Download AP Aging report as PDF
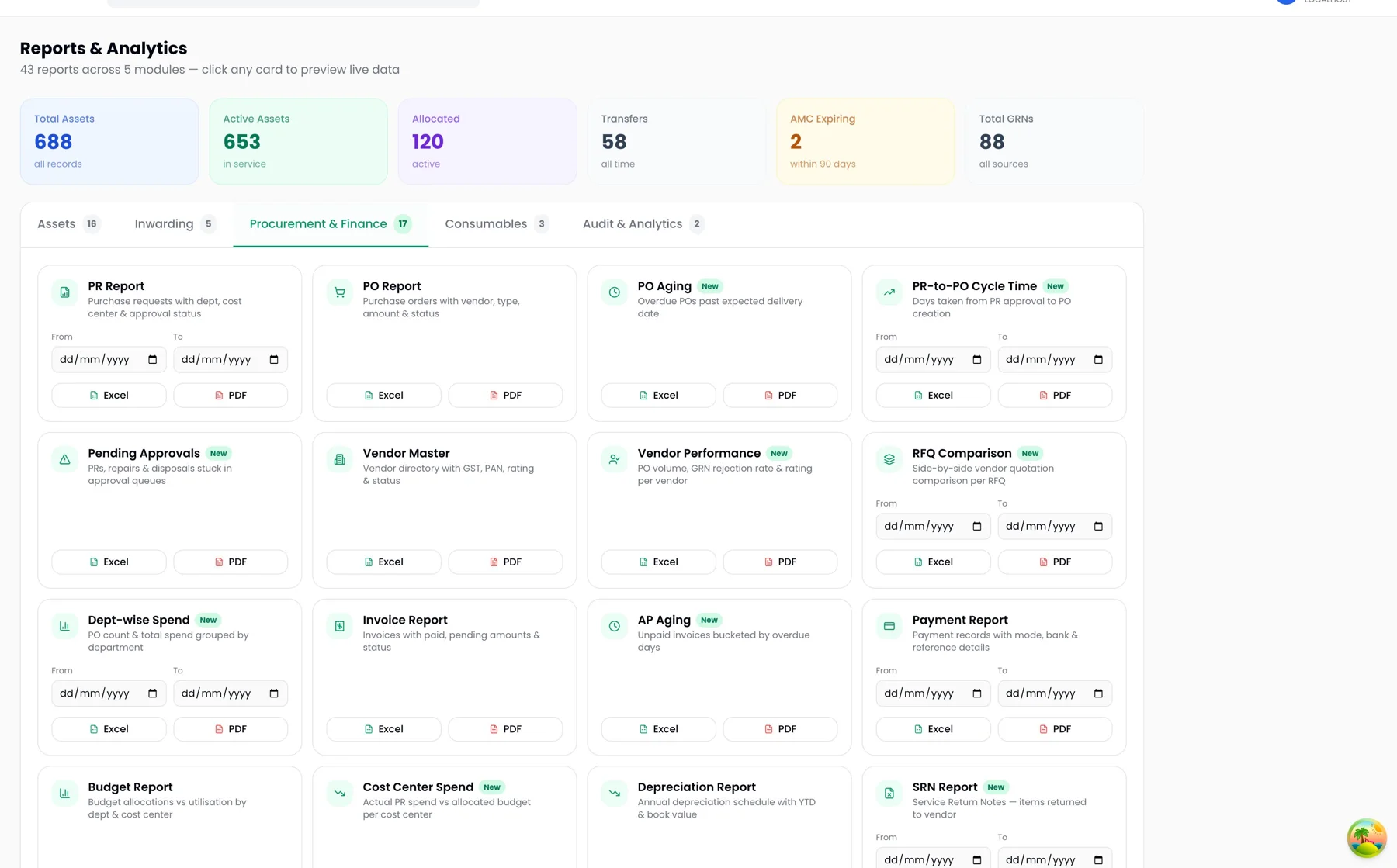The width and height of the screenshot is (1397, 868). (780, 729)
